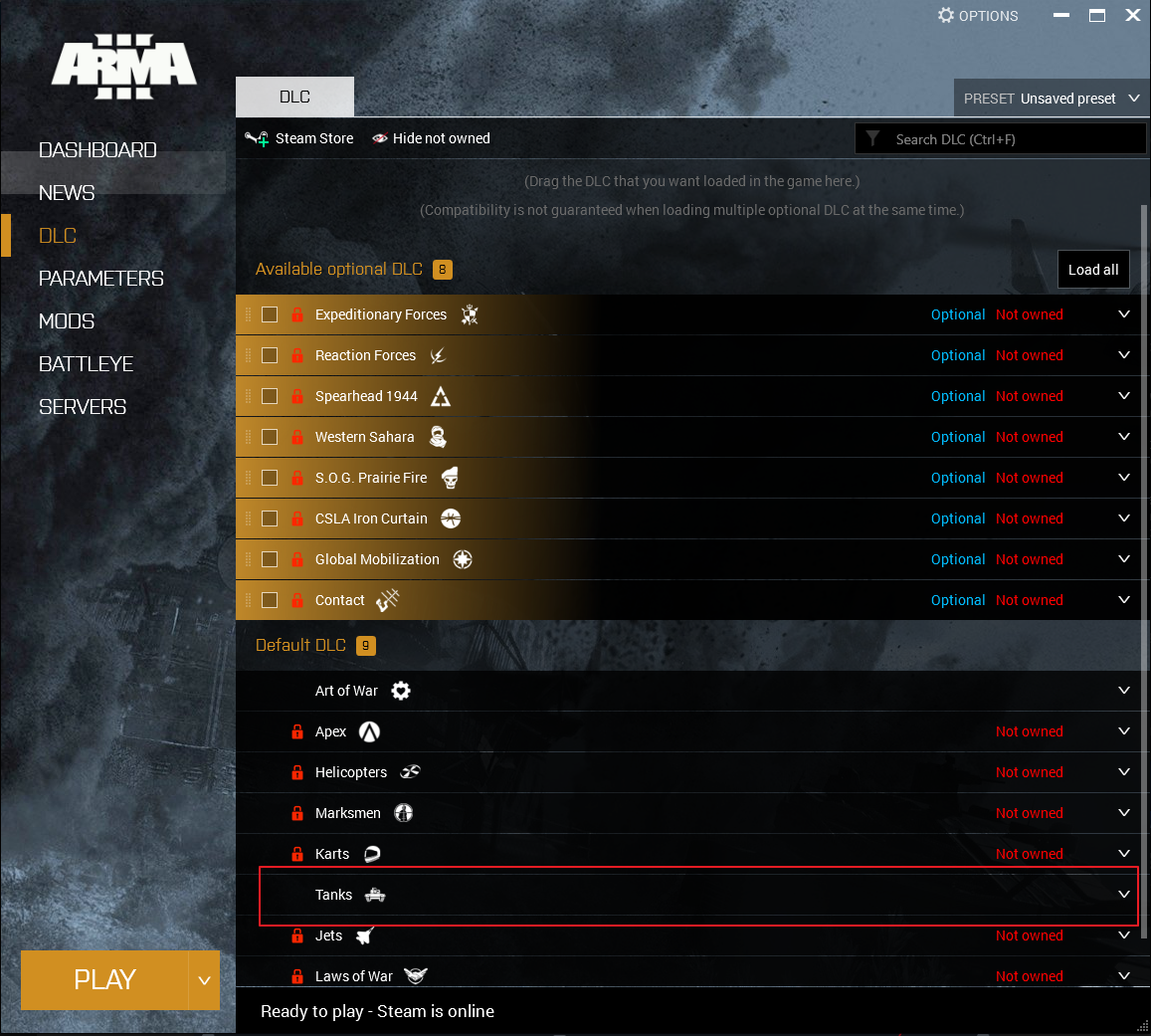The width and height of the screenshot is (1151, 1036).
Task: Click the Art of War gear icon
Action: tap(401, 691)
